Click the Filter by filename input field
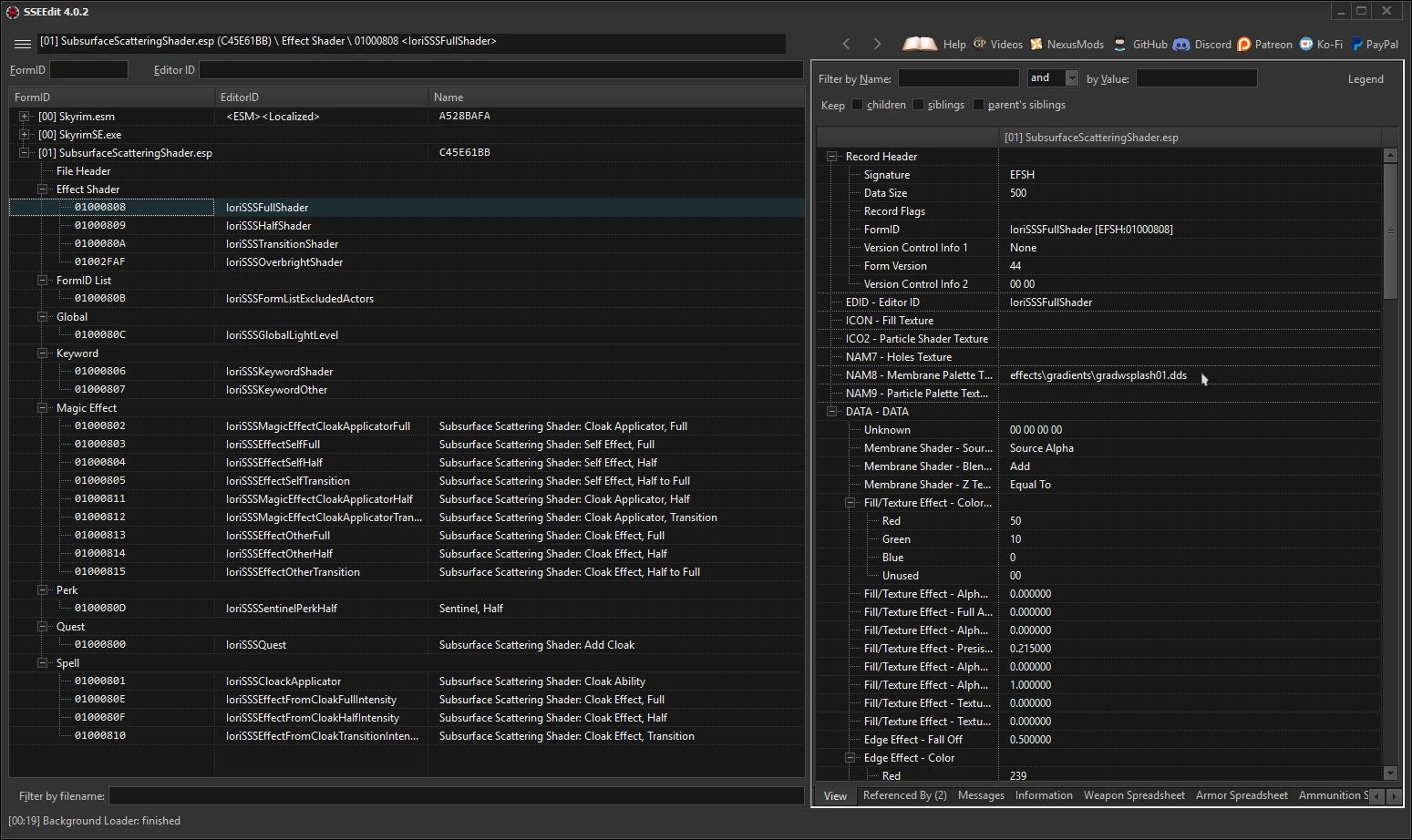 [456, 796]
